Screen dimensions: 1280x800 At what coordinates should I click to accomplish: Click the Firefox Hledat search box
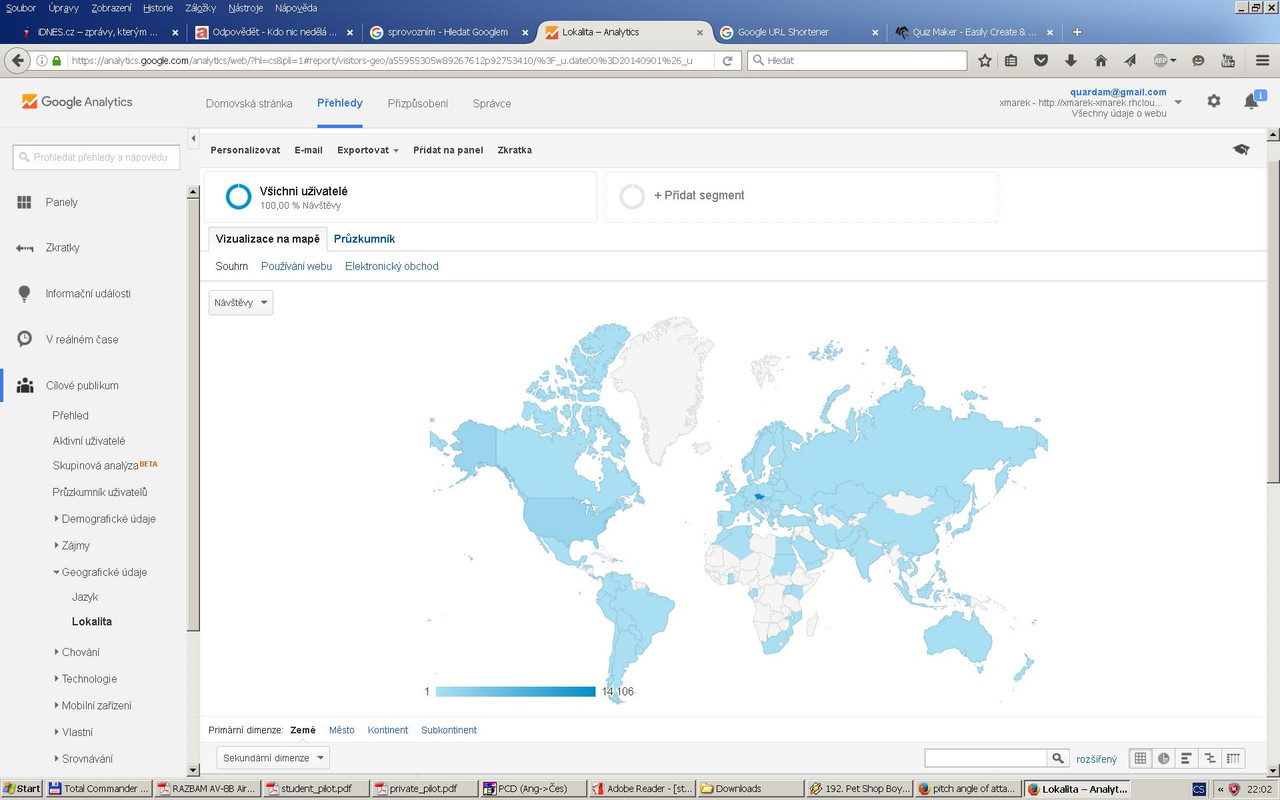(x=857, y=60)
